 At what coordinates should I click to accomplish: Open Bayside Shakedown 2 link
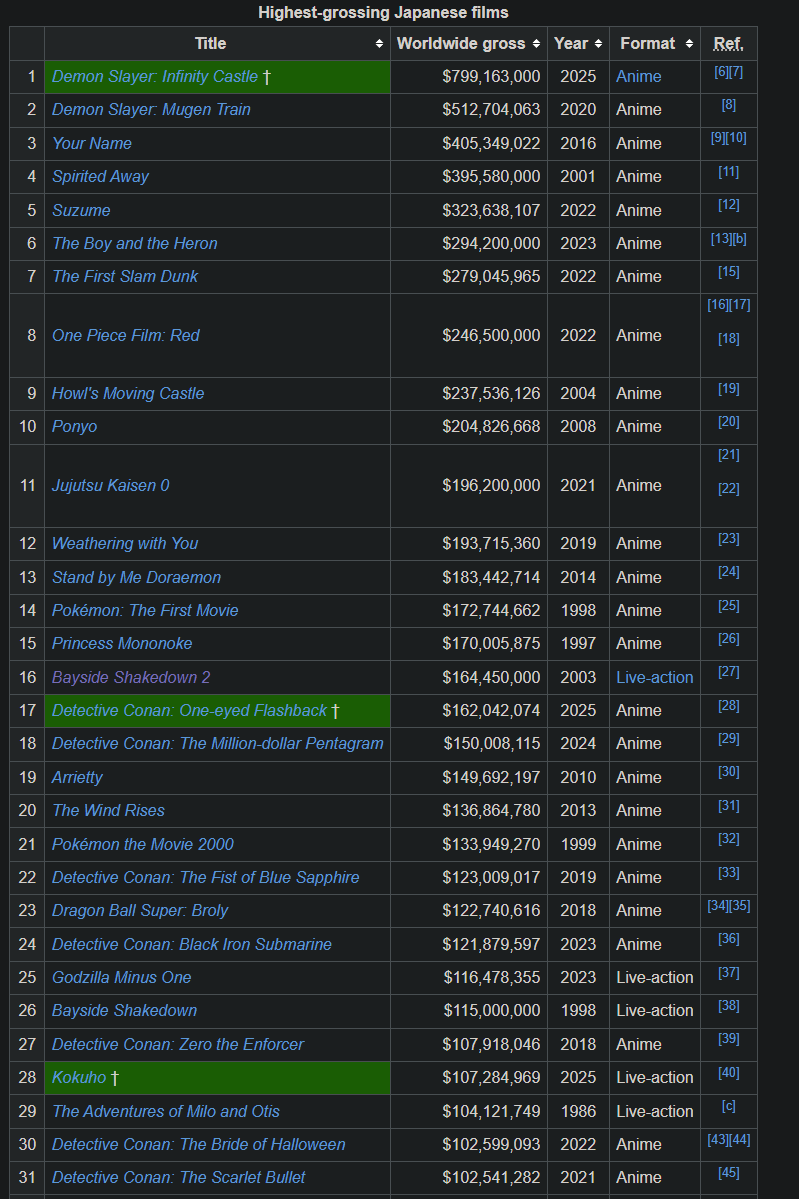coord(131,677)
